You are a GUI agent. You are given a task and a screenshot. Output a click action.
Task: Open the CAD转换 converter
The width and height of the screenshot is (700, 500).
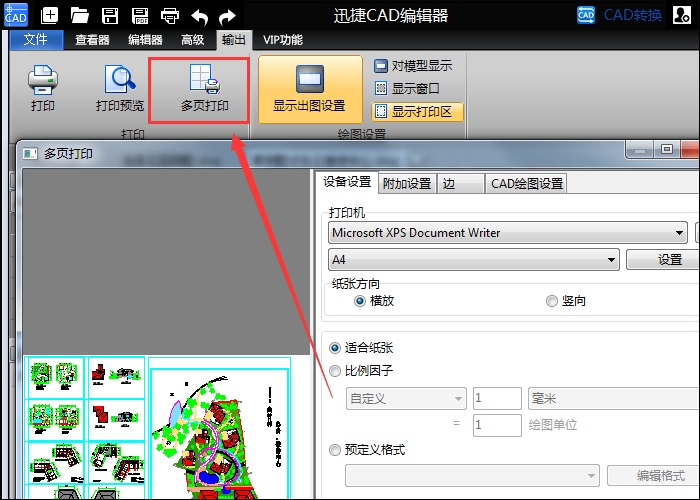[x=619, y=15]
